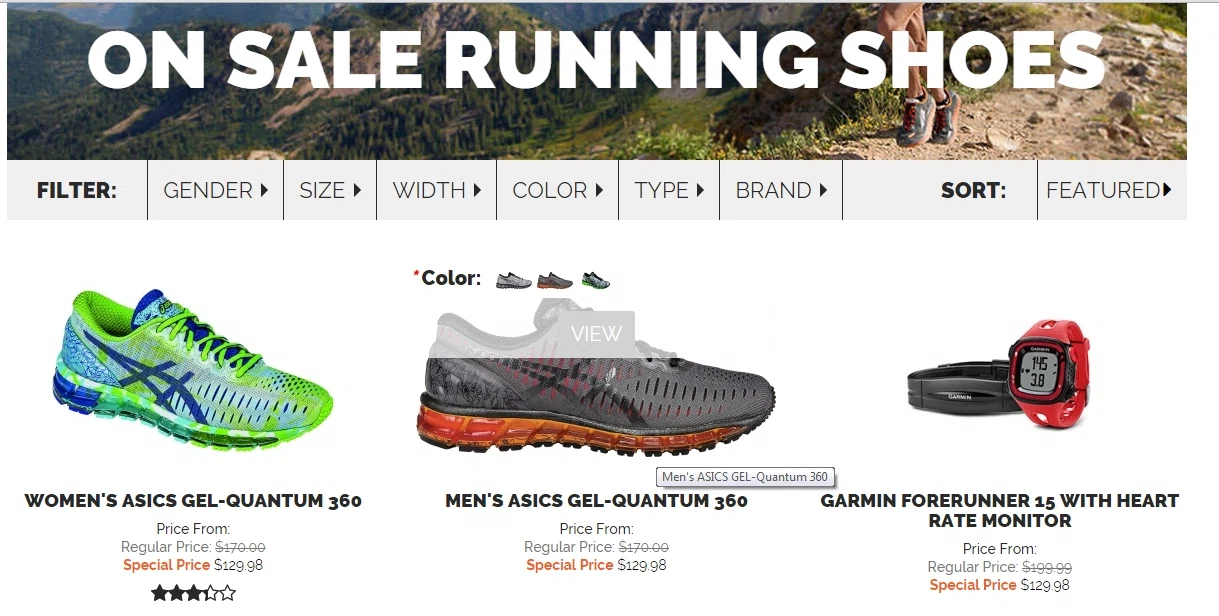Viewport: 1219px width, 616px height.
Task: Click the VIEW button on men's shoe
Action: (597, 334)
